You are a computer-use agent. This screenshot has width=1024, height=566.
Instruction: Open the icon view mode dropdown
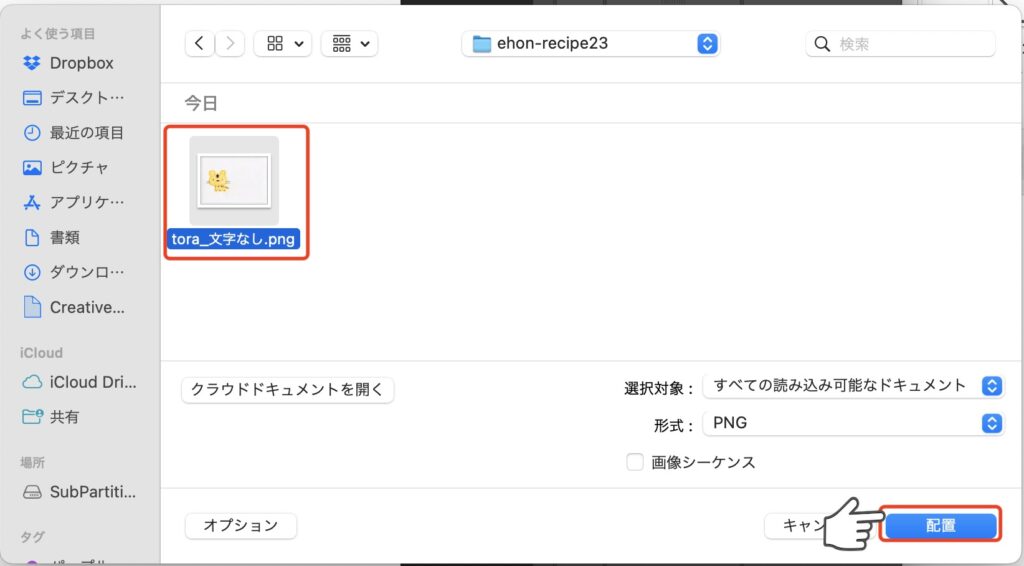pyautogui.click(x=283, y=43)
